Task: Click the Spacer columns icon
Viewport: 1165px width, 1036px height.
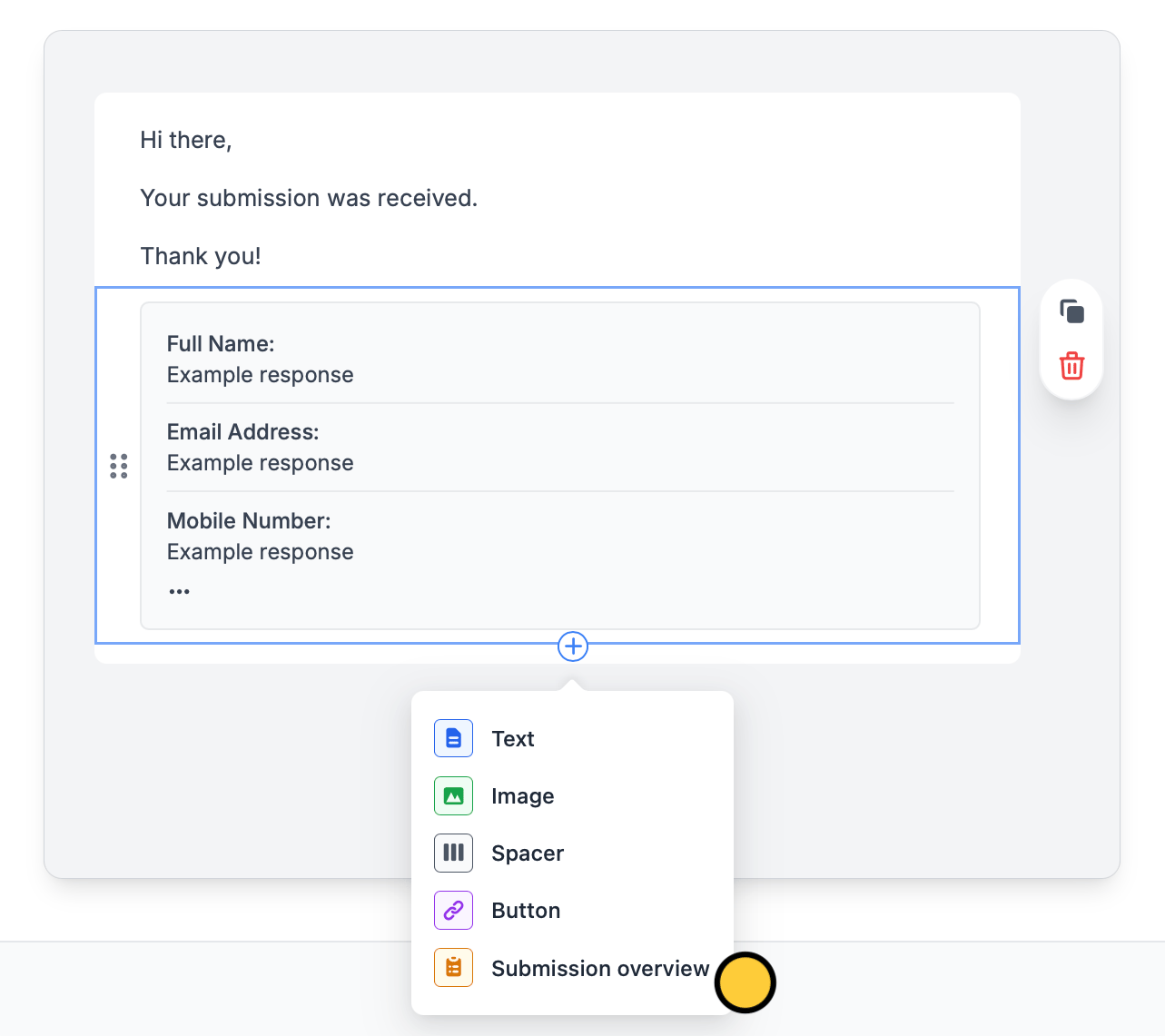Action: tap(453, 853)
